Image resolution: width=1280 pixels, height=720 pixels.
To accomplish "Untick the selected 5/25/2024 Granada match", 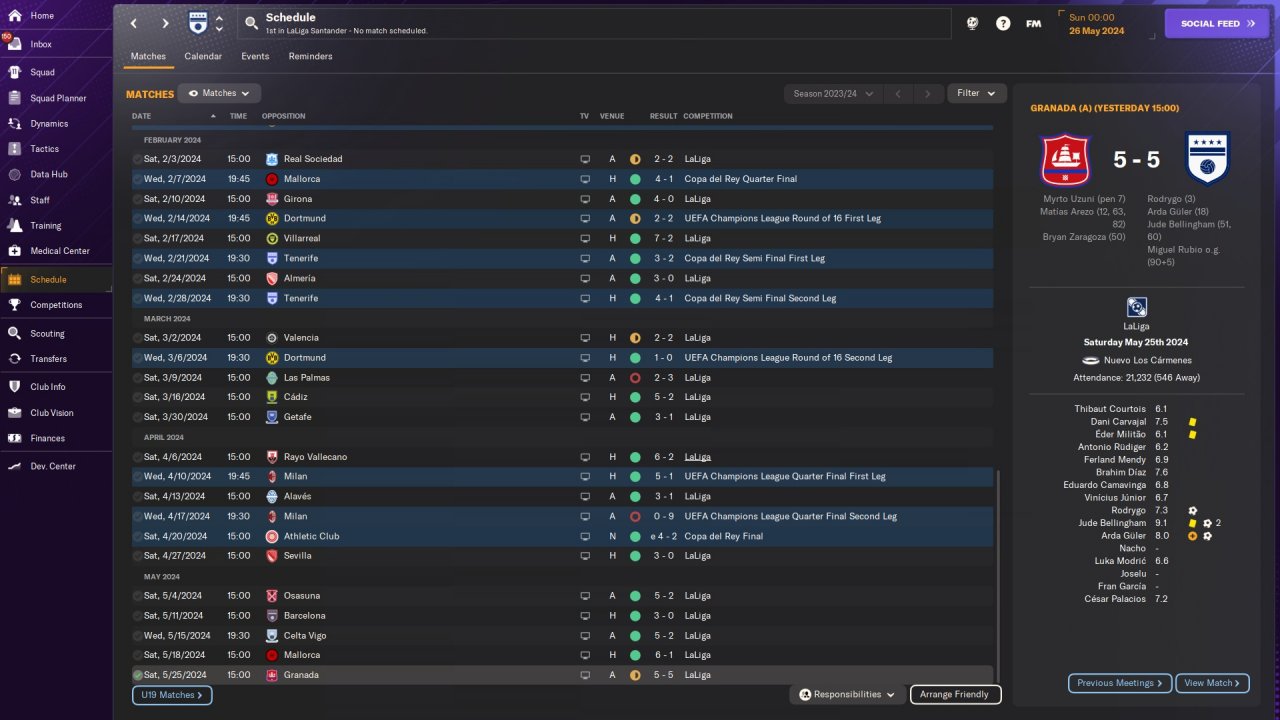I will click(138, 675).
